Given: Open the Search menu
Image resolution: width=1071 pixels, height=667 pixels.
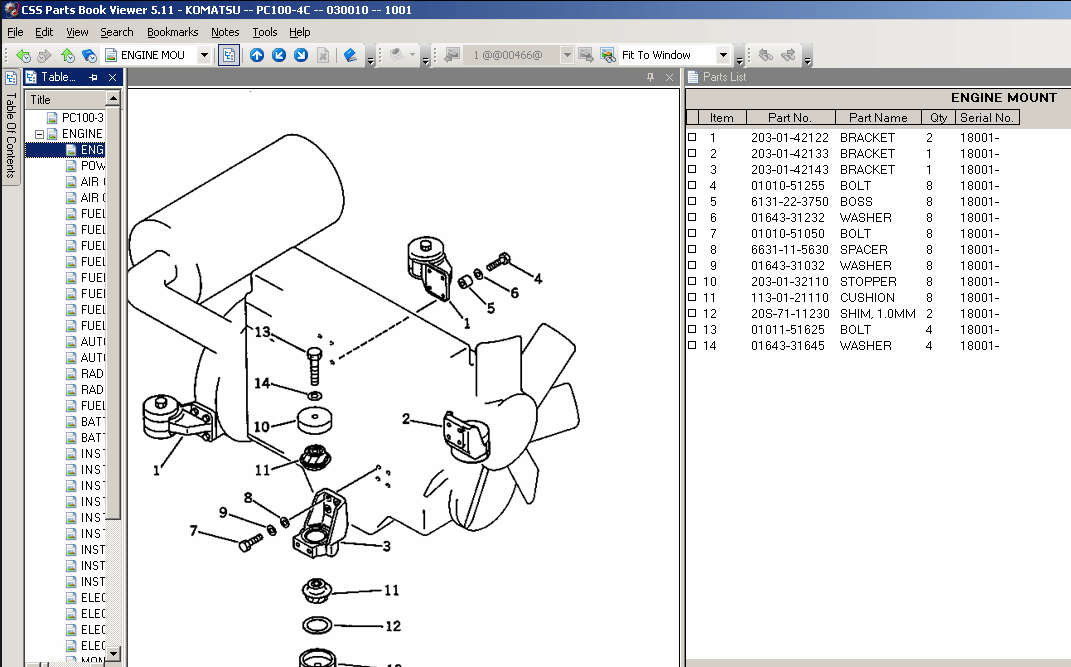Looking at the screenshot, I should pos(117,32).
